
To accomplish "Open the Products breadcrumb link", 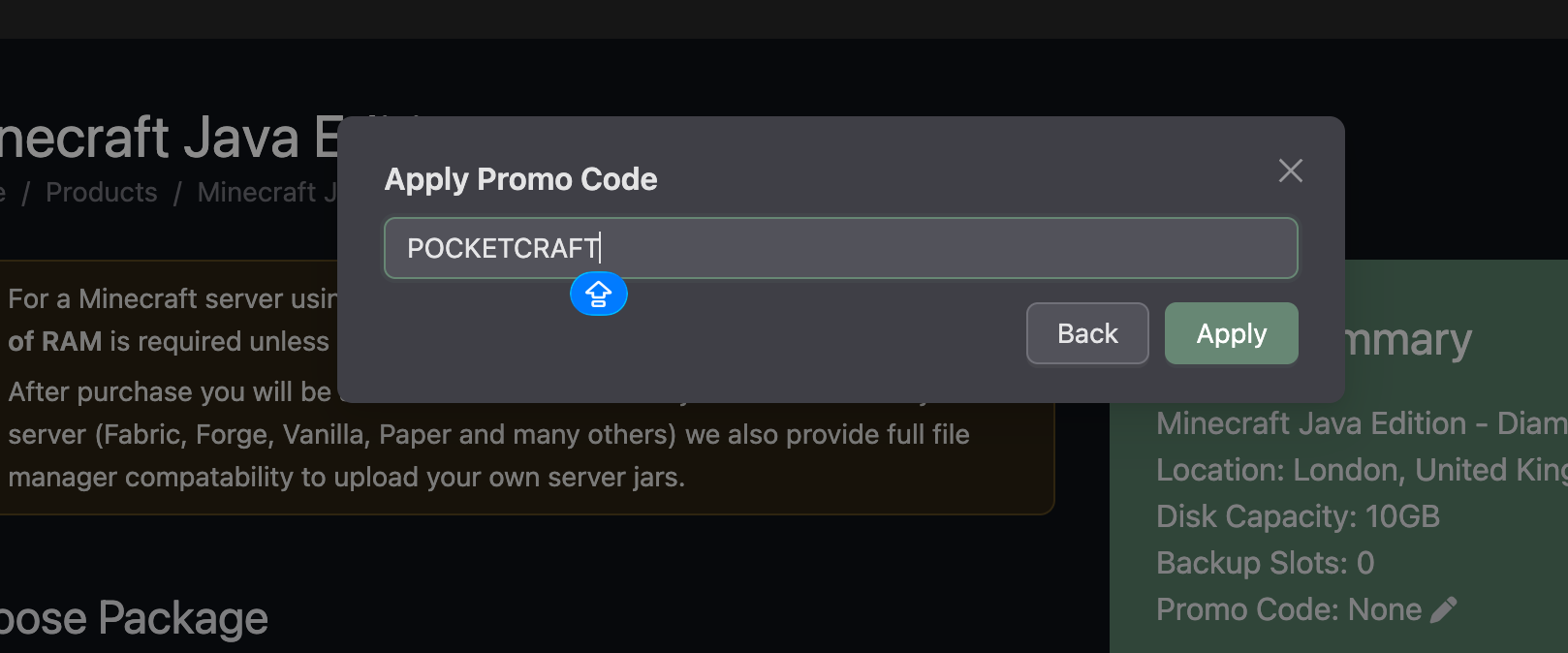I will coord(101,192).
